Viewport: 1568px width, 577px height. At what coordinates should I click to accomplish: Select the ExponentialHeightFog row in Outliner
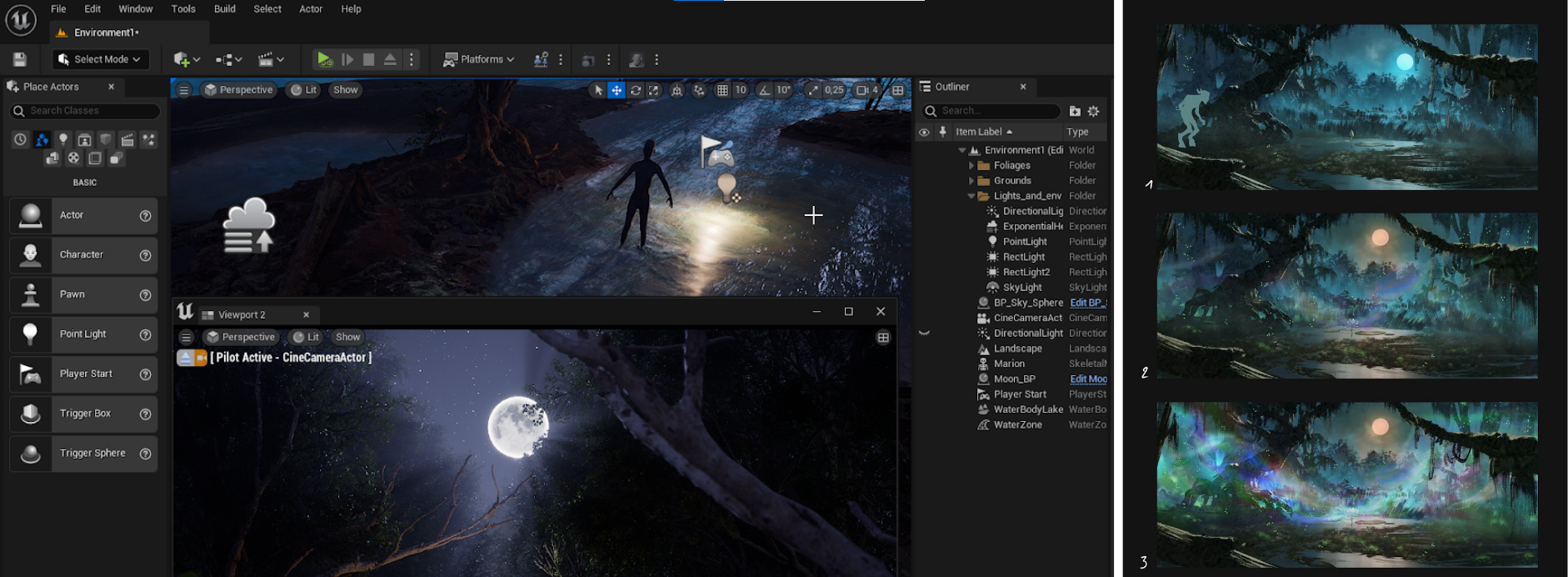pyautogui.click(x=1012, y=227)
